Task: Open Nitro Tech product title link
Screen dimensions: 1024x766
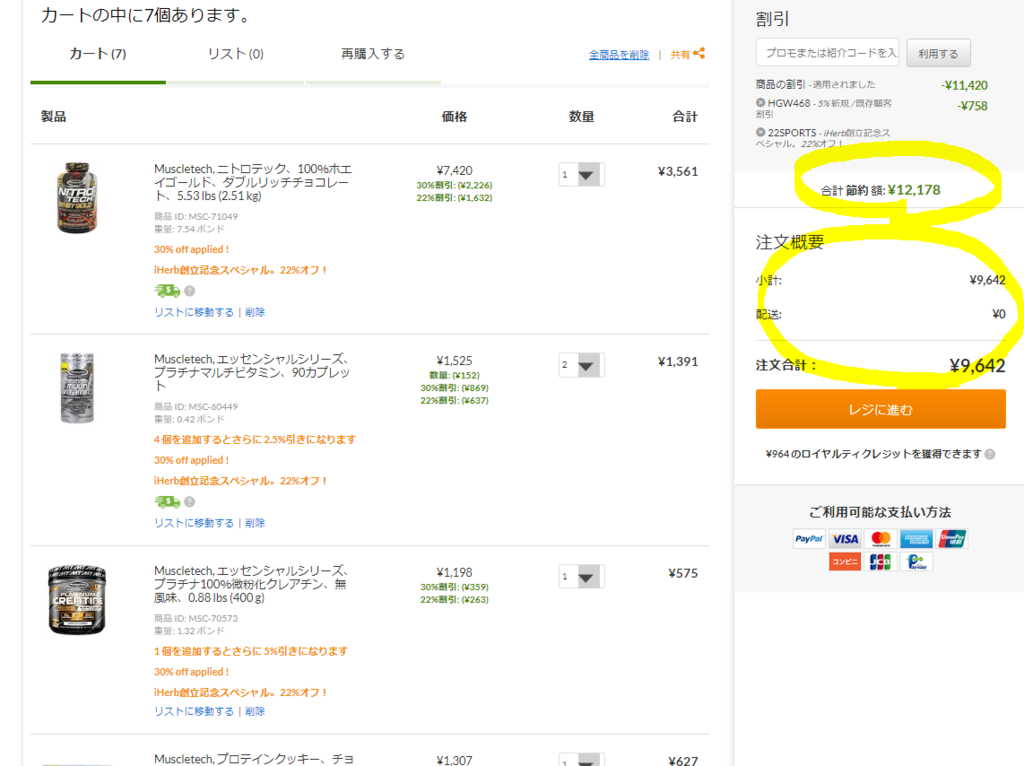Action: (x=253, y=182)
